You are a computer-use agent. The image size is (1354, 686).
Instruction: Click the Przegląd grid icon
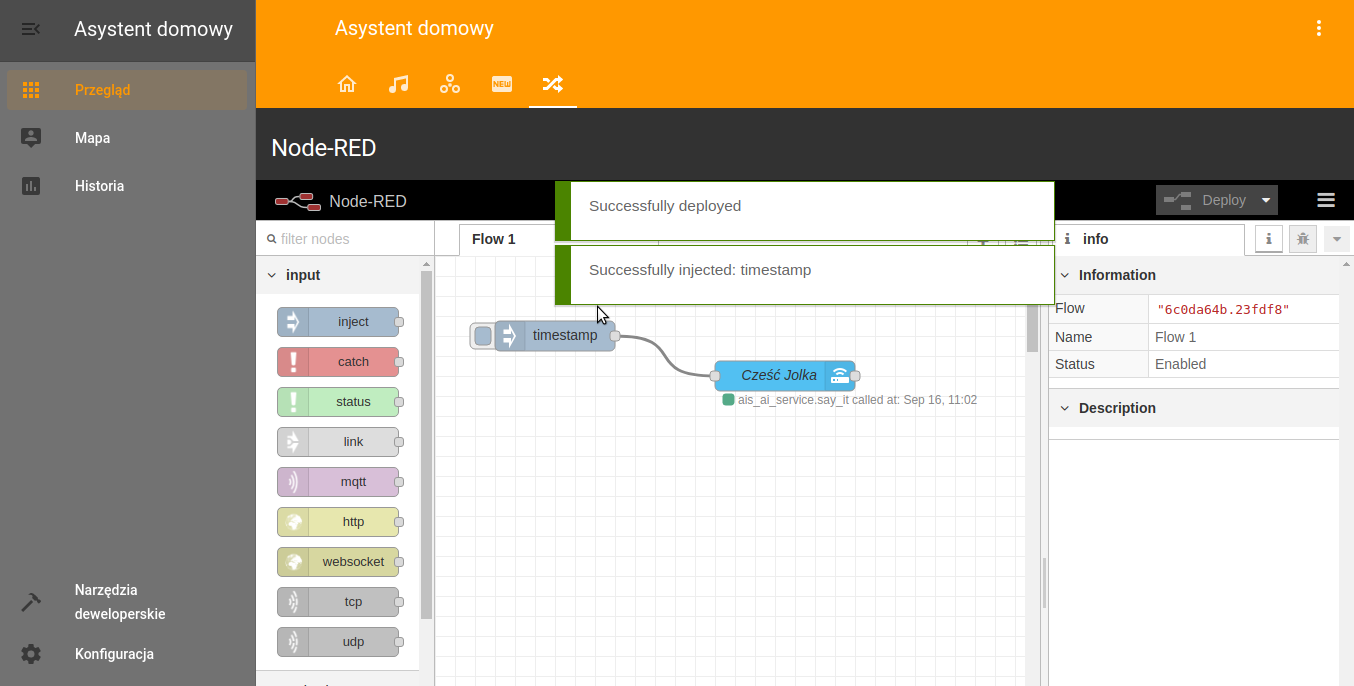click(x=31, y=90)
